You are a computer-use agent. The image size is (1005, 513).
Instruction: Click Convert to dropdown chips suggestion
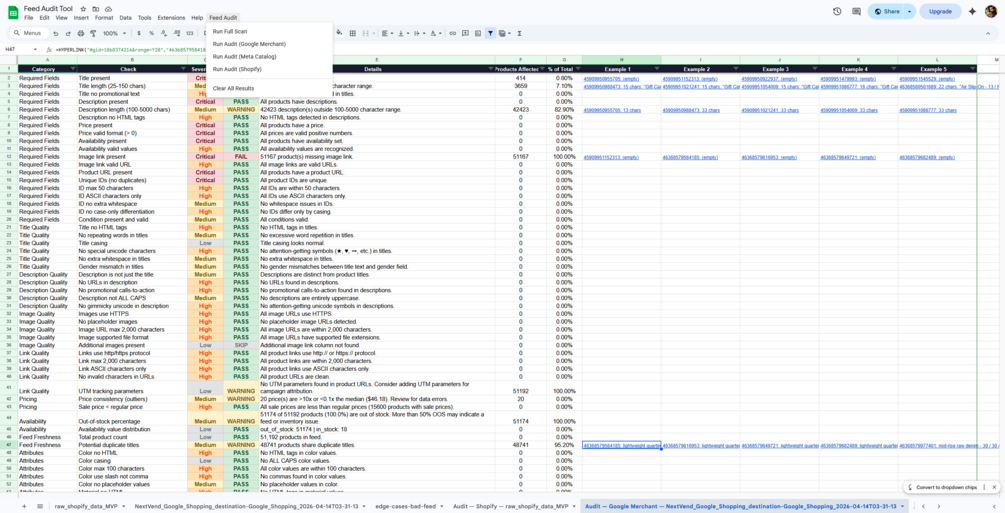pyautogui.click(x=946, y=487)
